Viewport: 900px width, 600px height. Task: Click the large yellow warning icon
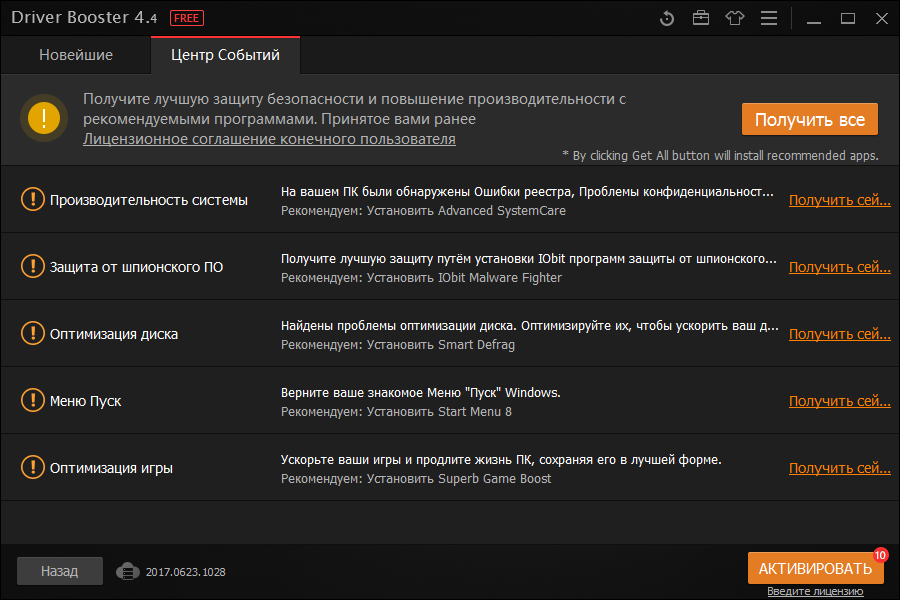[44, 118]
